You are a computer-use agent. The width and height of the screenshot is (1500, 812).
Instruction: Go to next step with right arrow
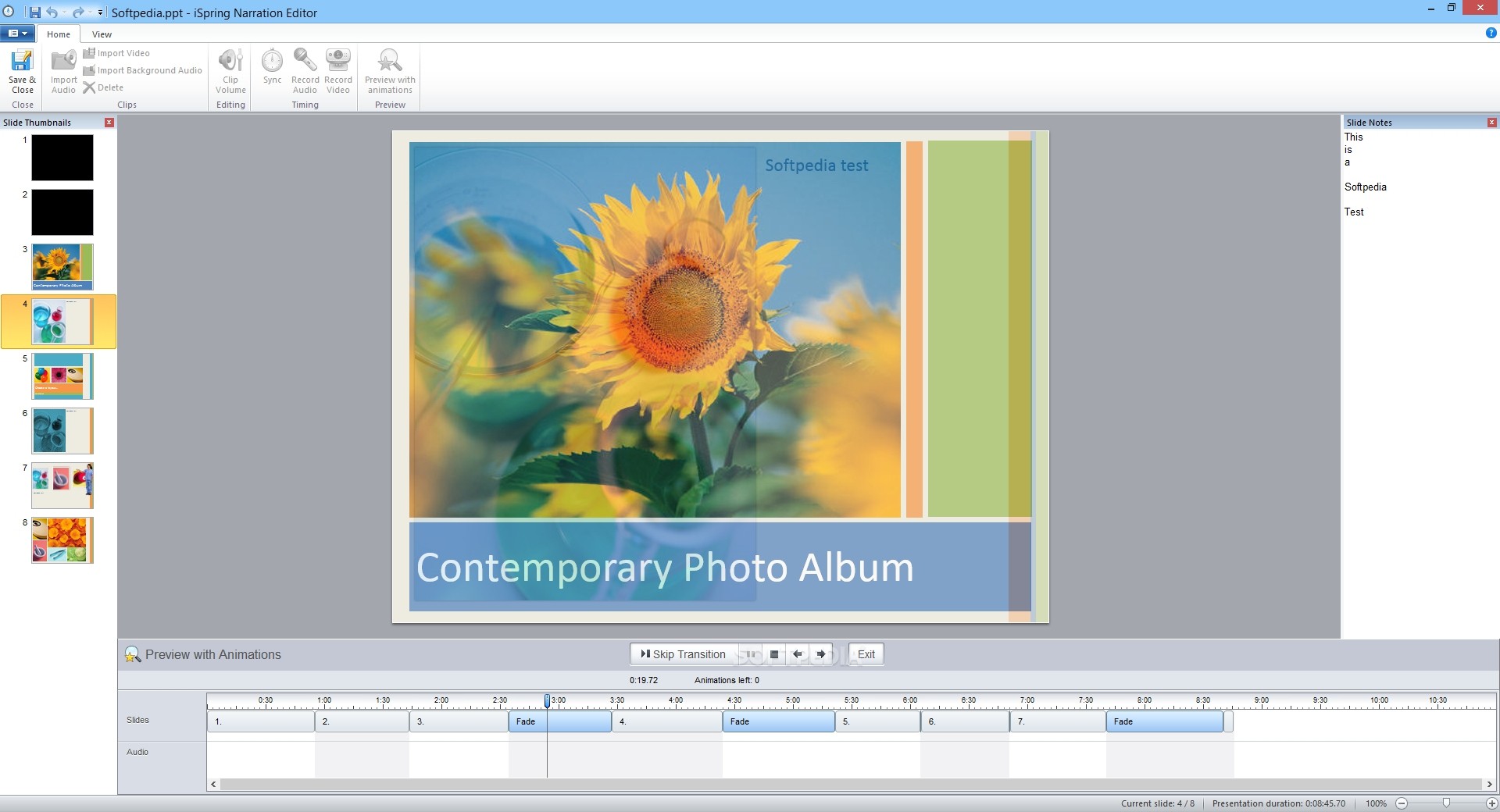(821, 654)
